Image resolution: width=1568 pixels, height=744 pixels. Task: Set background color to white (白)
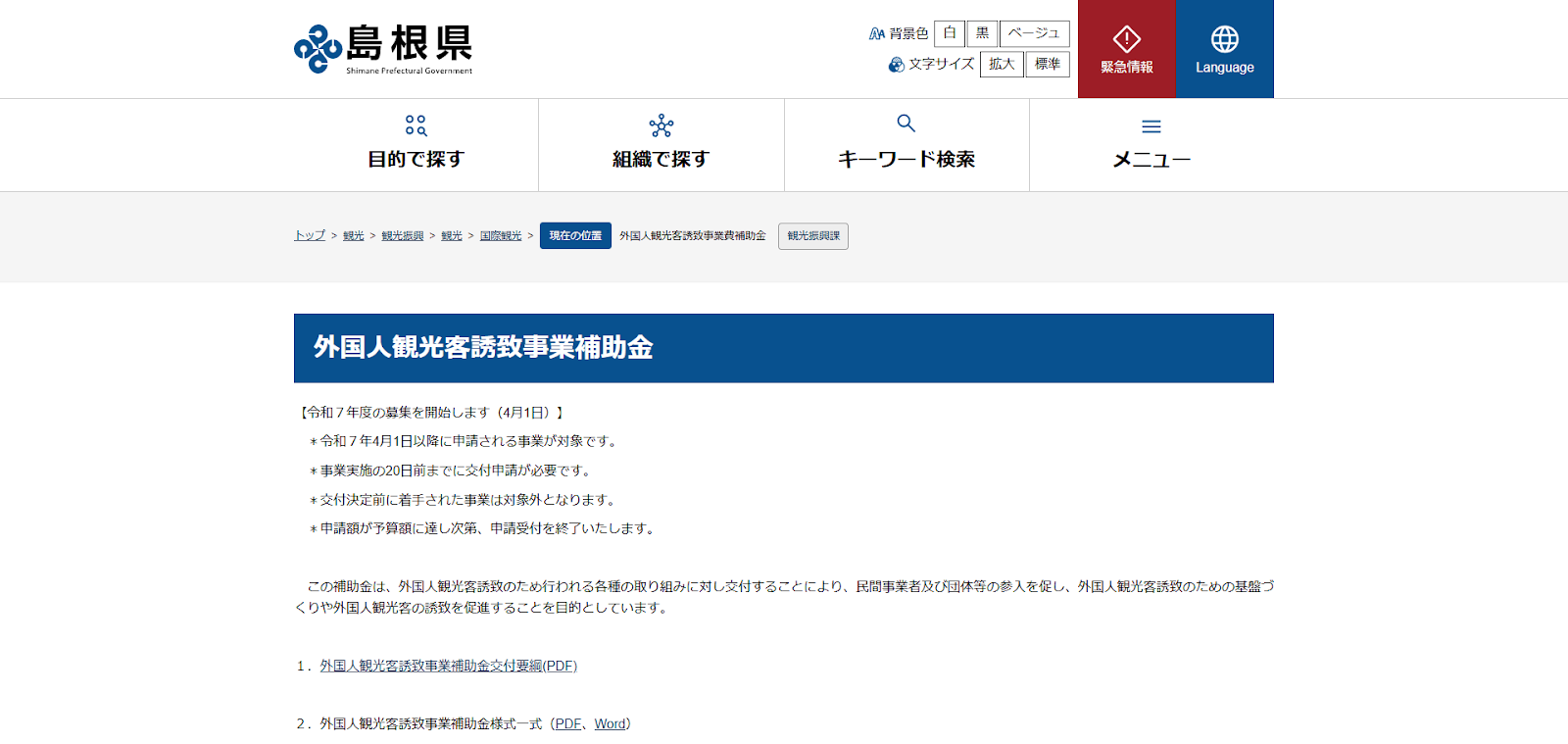(x=950, y=33)
